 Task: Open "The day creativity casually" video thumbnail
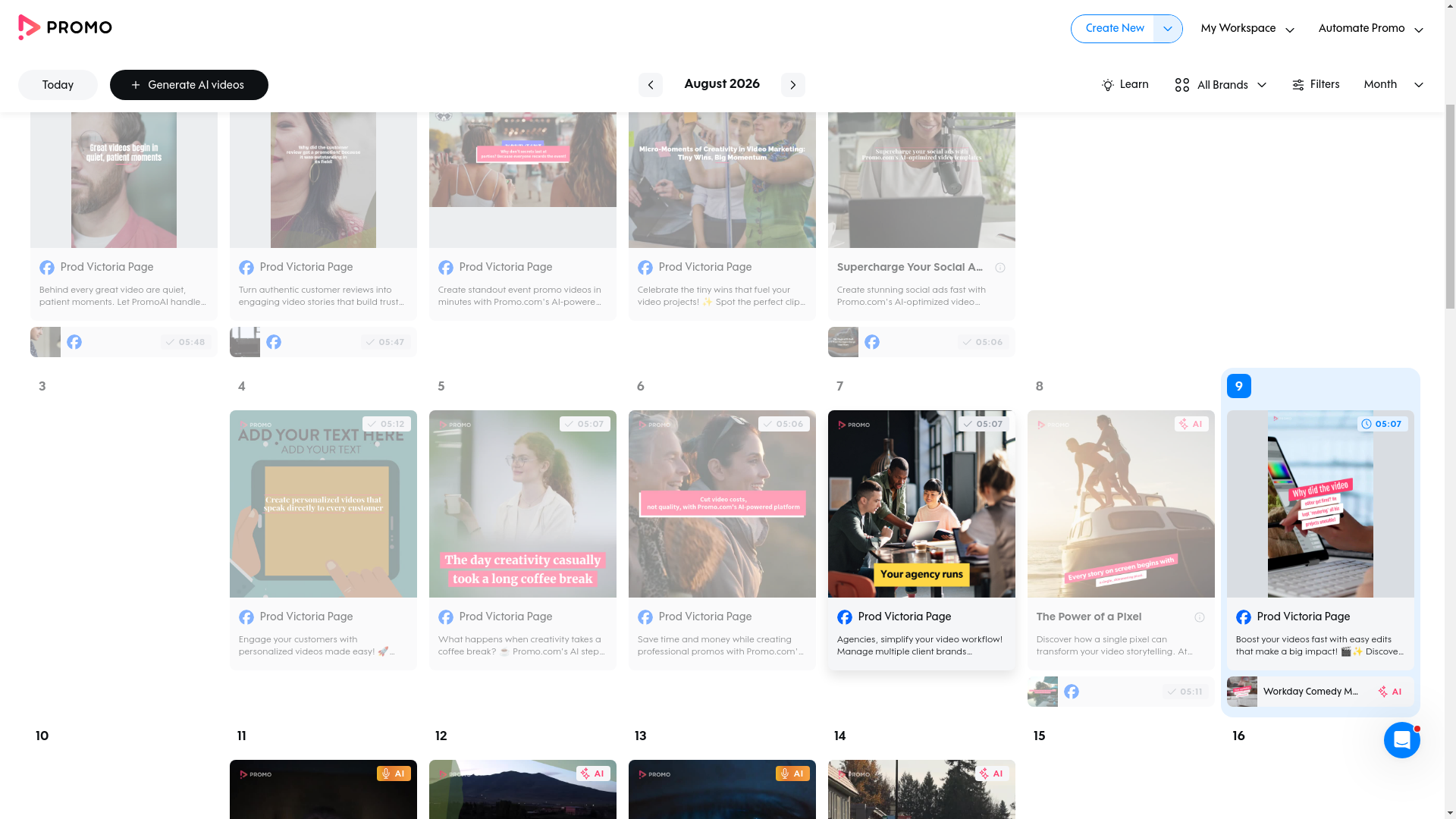(522, 504)
